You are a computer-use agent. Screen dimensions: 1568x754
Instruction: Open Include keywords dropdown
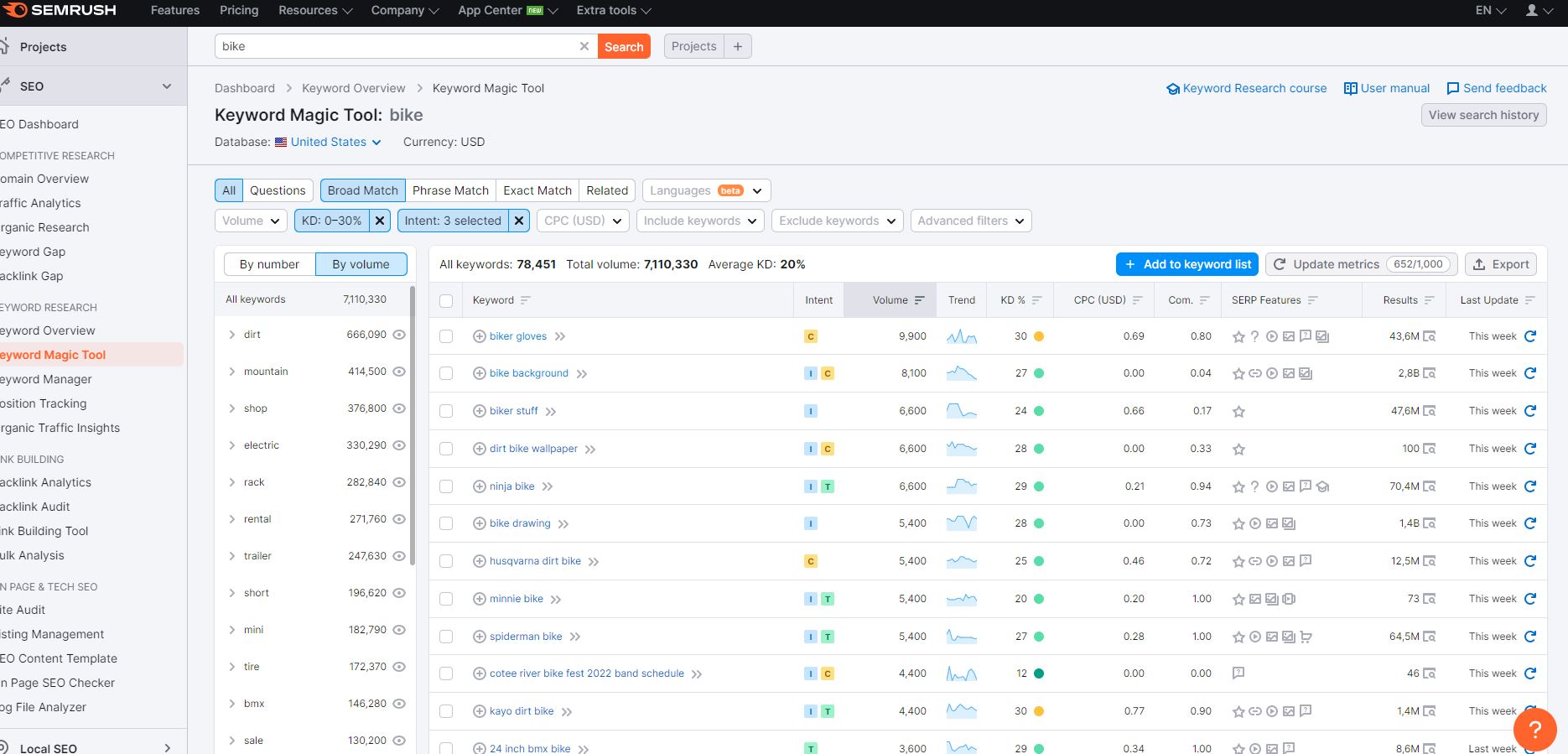(699, 221)
